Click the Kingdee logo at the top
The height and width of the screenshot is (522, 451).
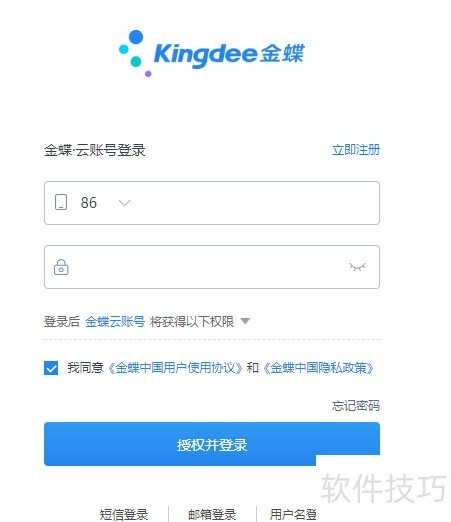pyautogui.click(x=212, y=53)
